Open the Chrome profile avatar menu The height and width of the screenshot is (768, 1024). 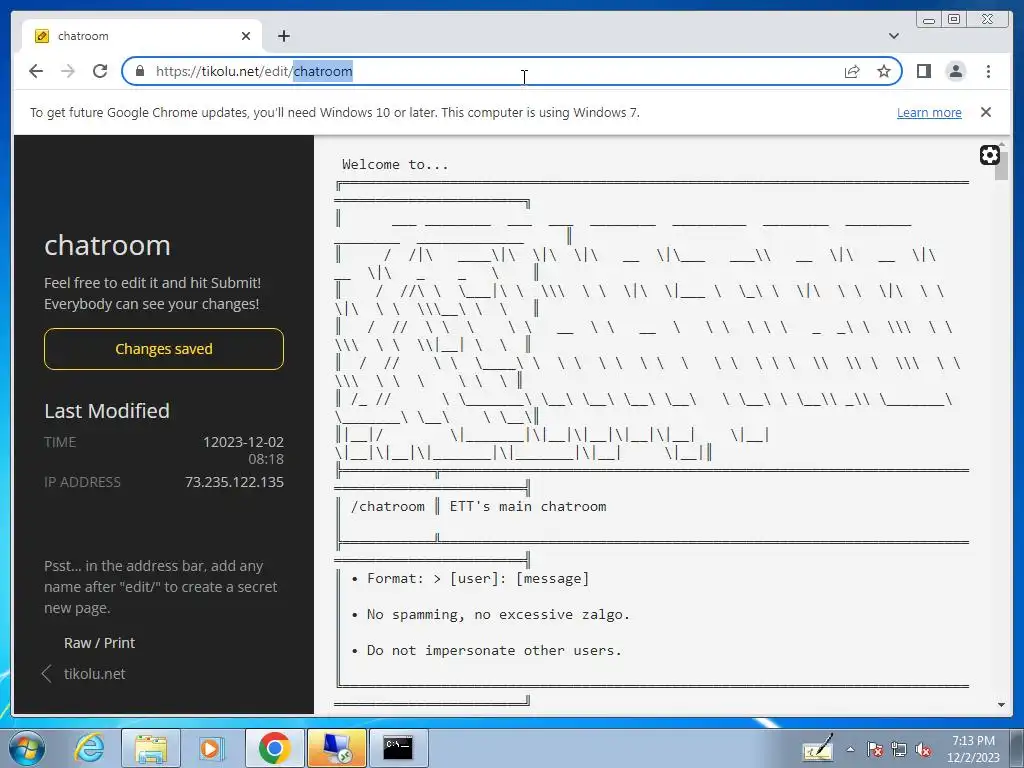pyautogui.click(x=955, y=71)
